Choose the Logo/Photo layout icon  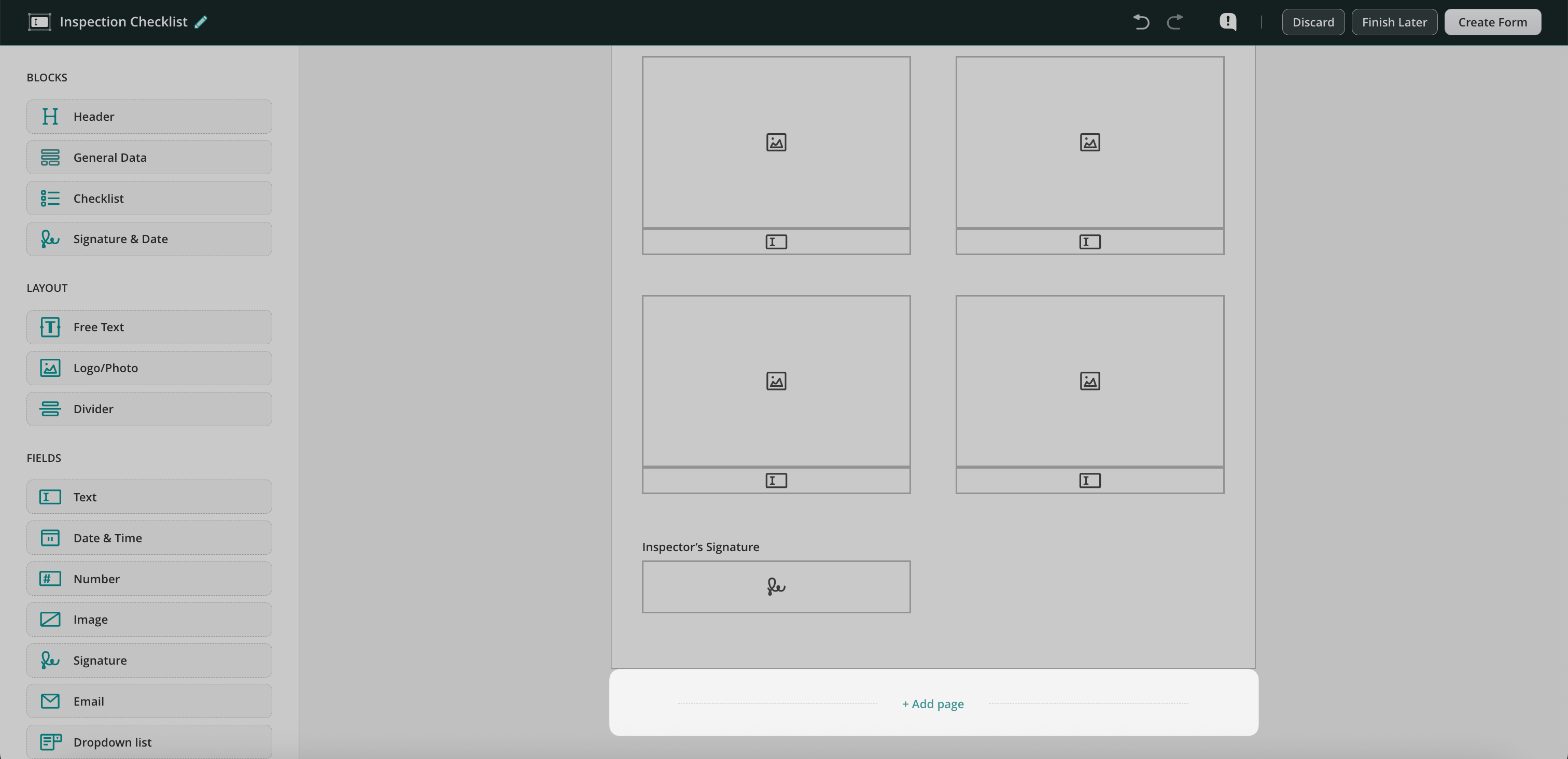(x=50, y=368)
